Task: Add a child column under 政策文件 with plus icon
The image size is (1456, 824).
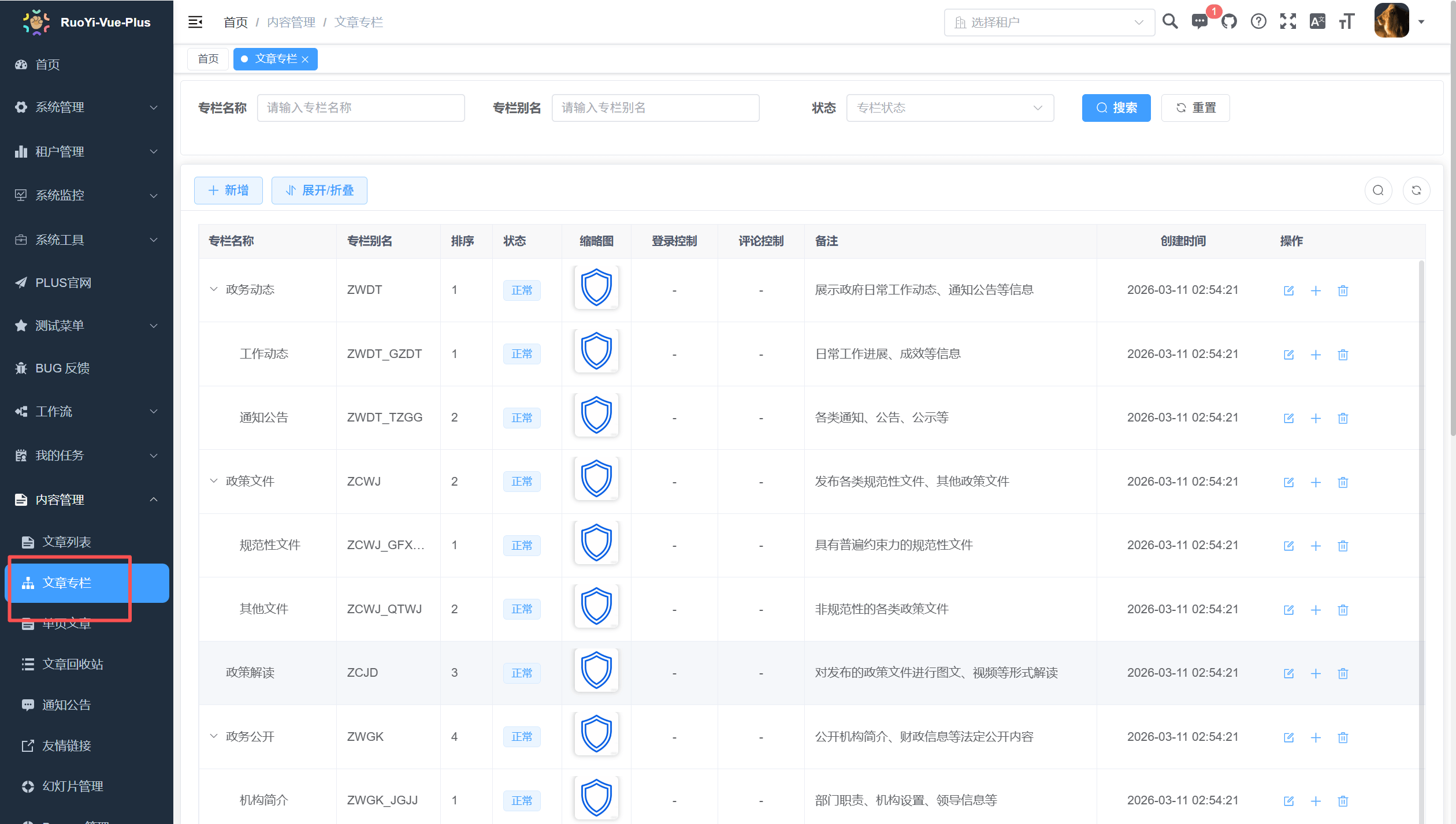Action: 1316,482
